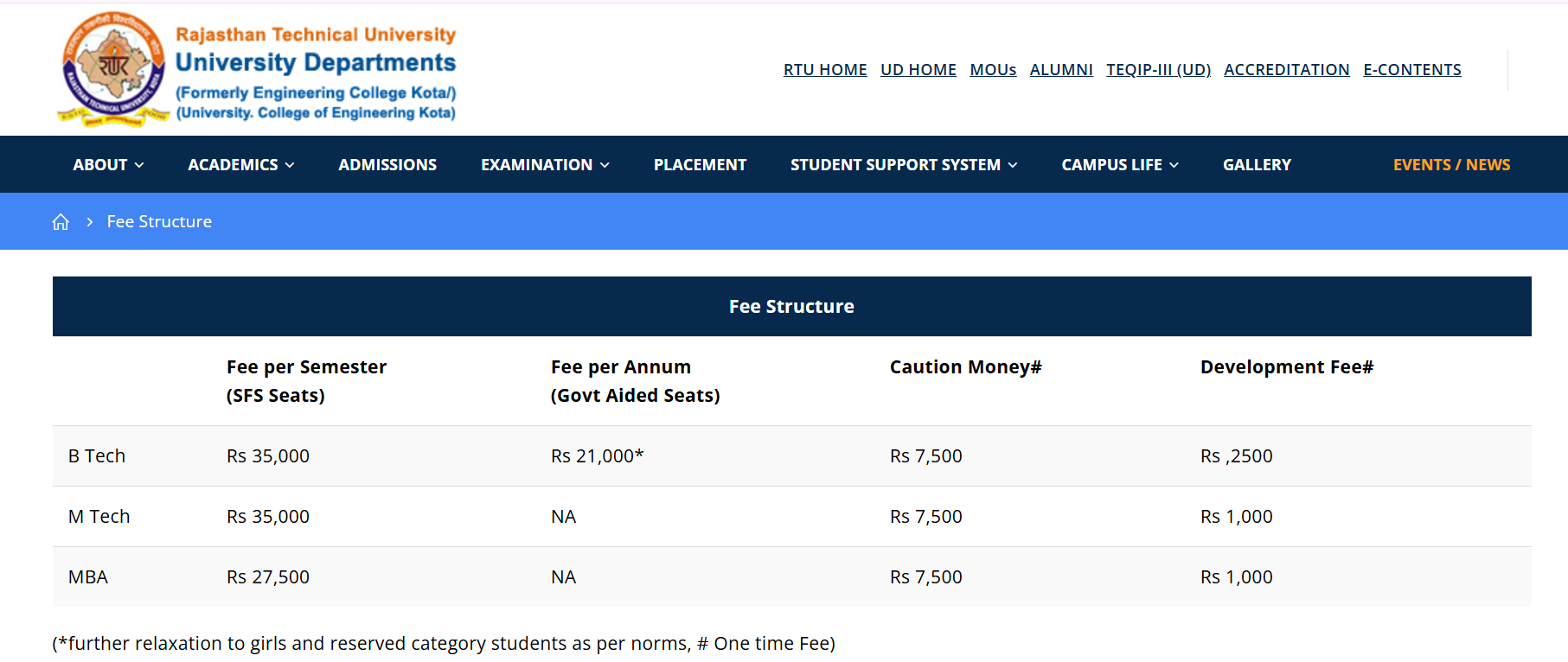
Task: Click the MOUs link
Action: 992,69
